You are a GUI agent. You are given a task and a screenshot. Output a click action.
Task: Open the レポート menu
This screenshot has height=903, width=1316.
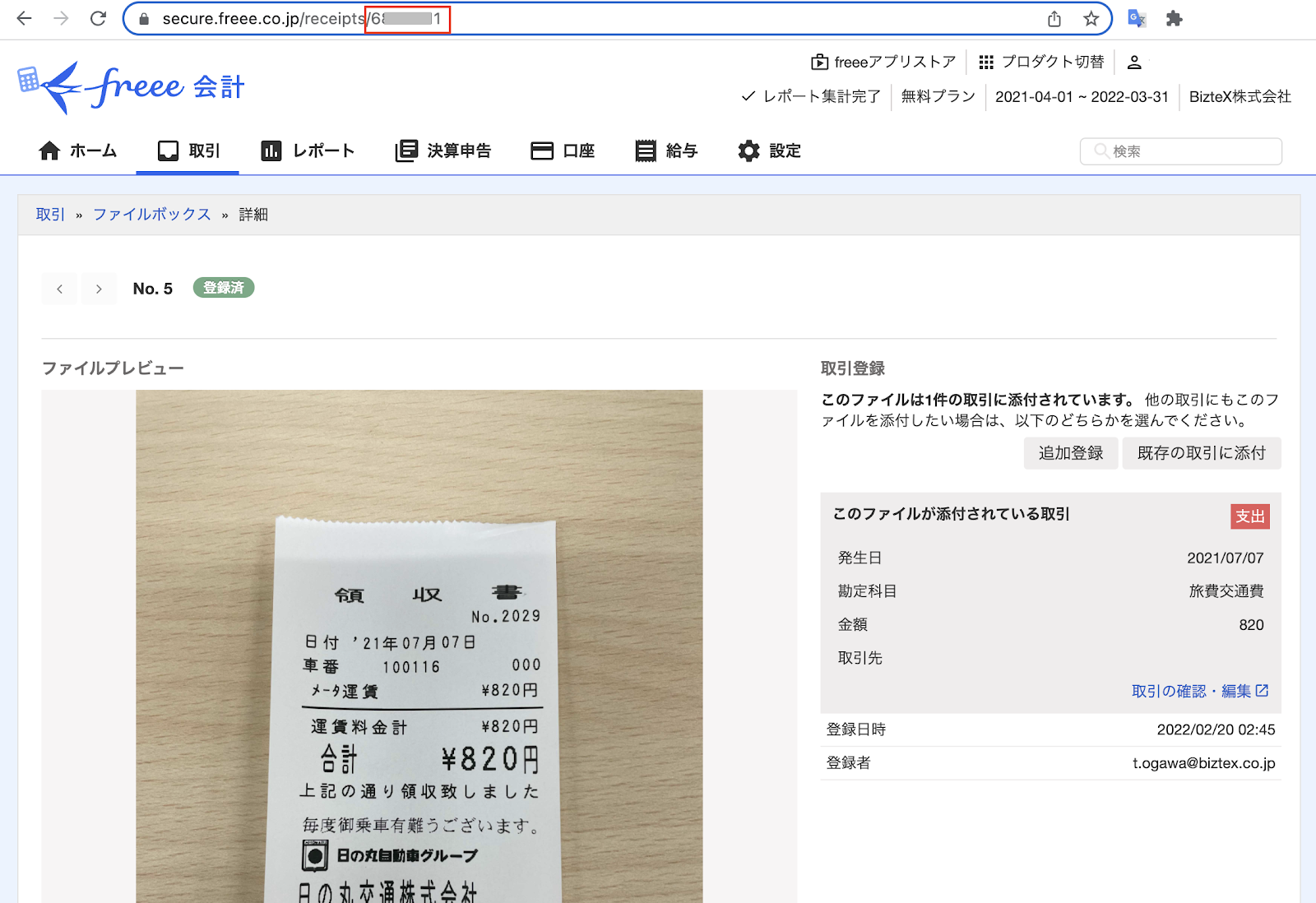pos(308,150)
